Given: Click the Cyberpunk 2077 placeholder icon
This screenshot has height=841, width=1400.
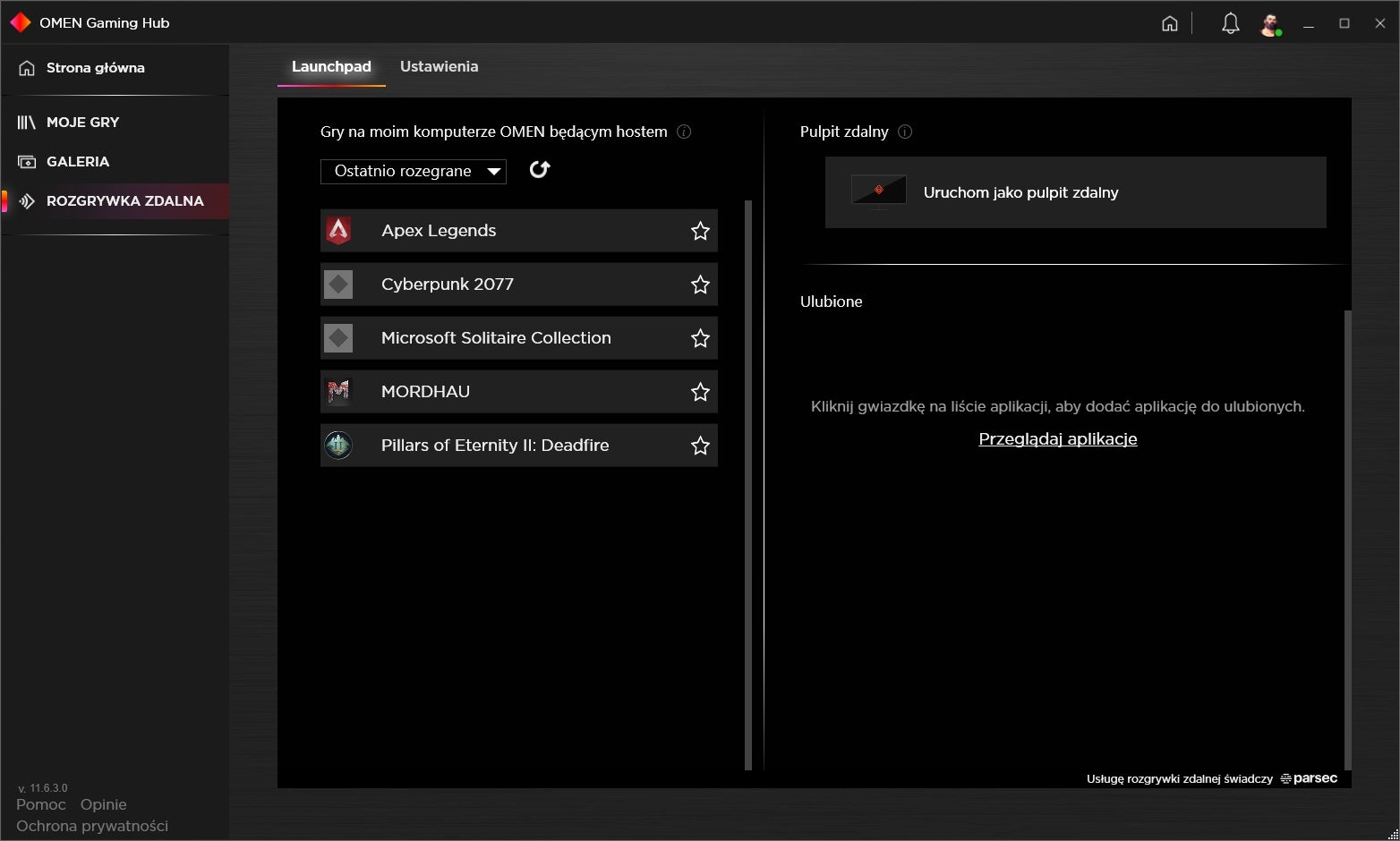Looking at the screenshot, I should tap(338, 285).
